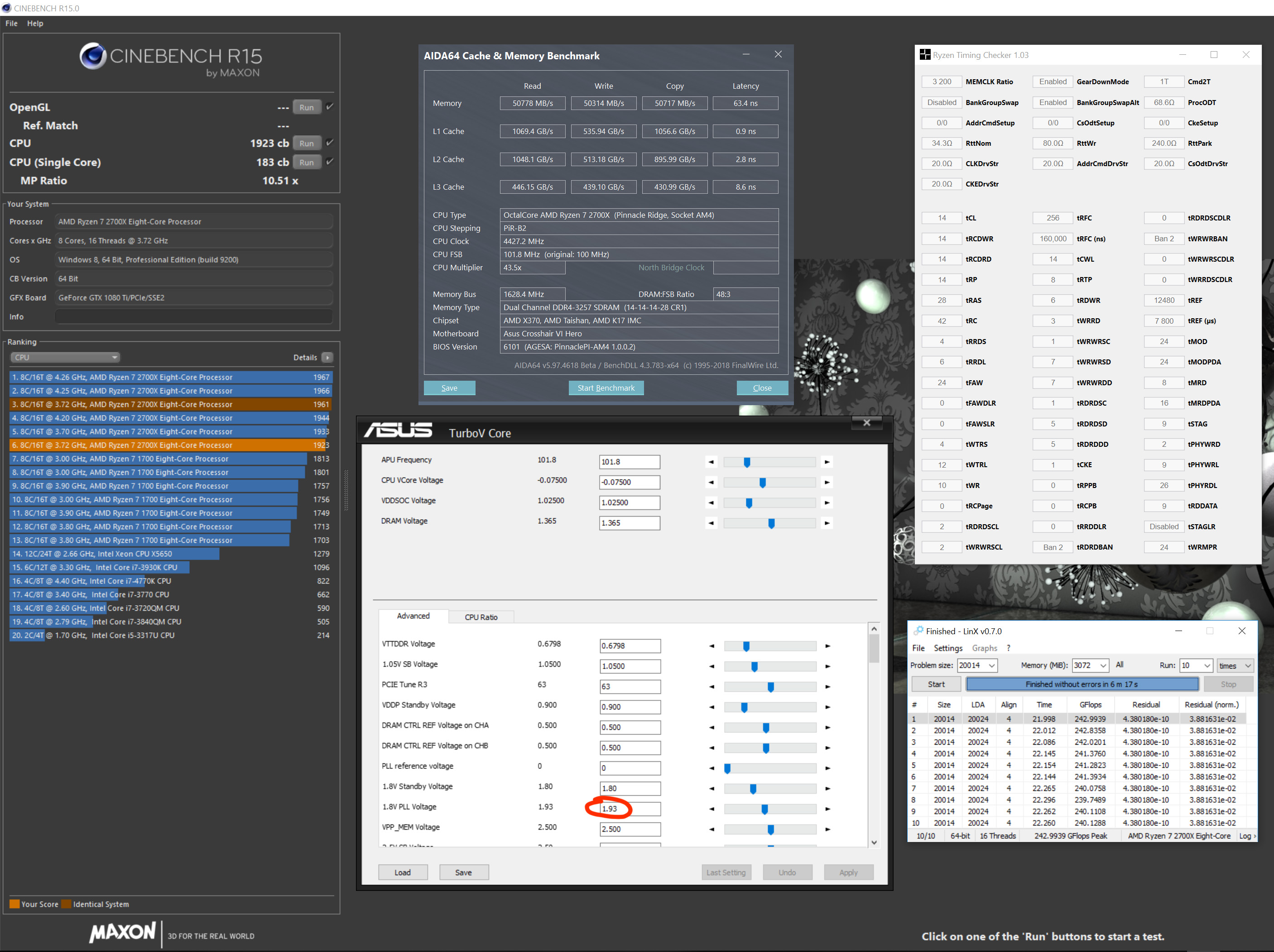Click the Details arrow button in Ranking
This screenshot has width=1274, height=952.
pyautogui.click(x=327, y=358)
